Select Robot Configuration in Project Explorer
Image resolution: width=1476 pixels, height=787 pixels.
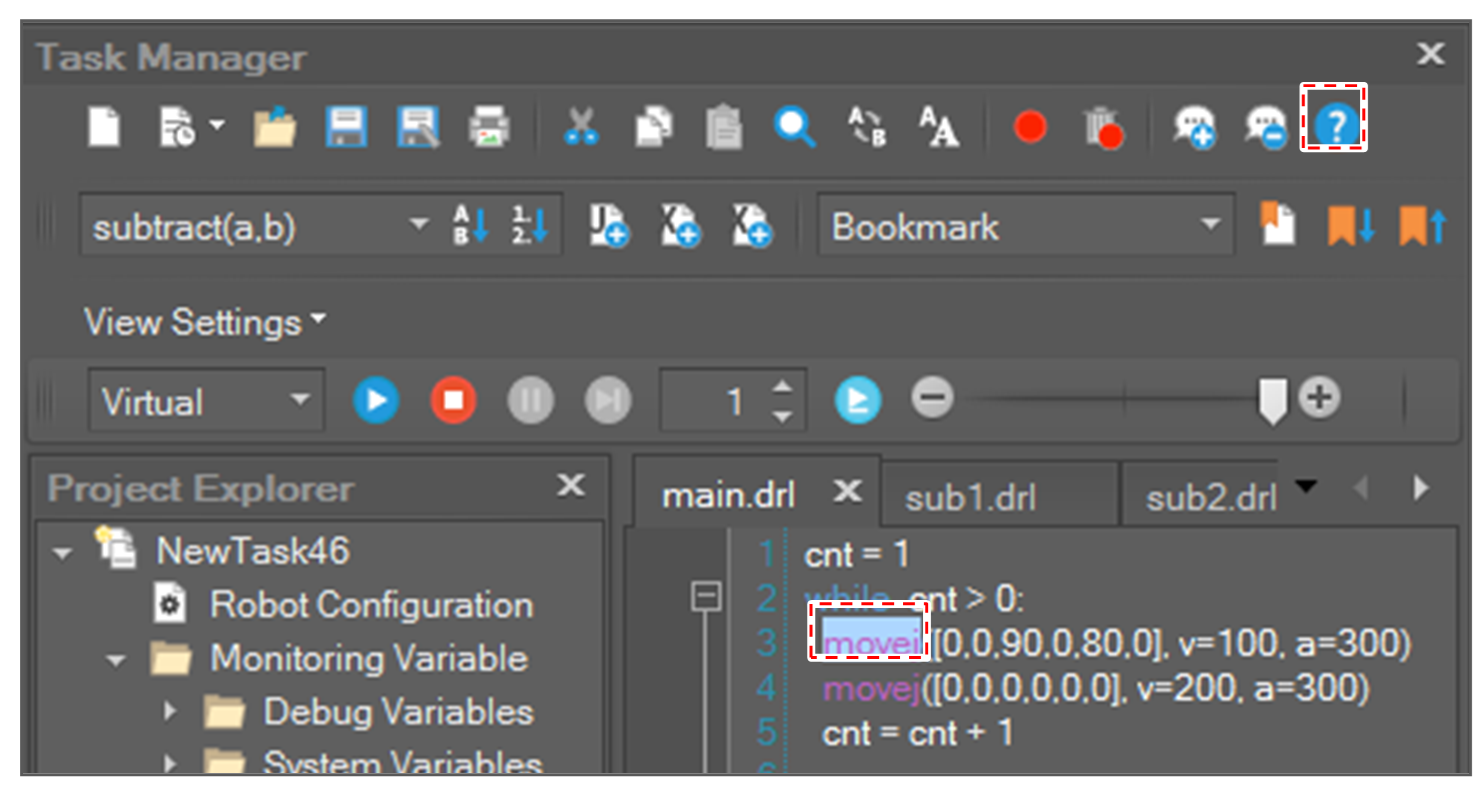[x=371, y=605]
